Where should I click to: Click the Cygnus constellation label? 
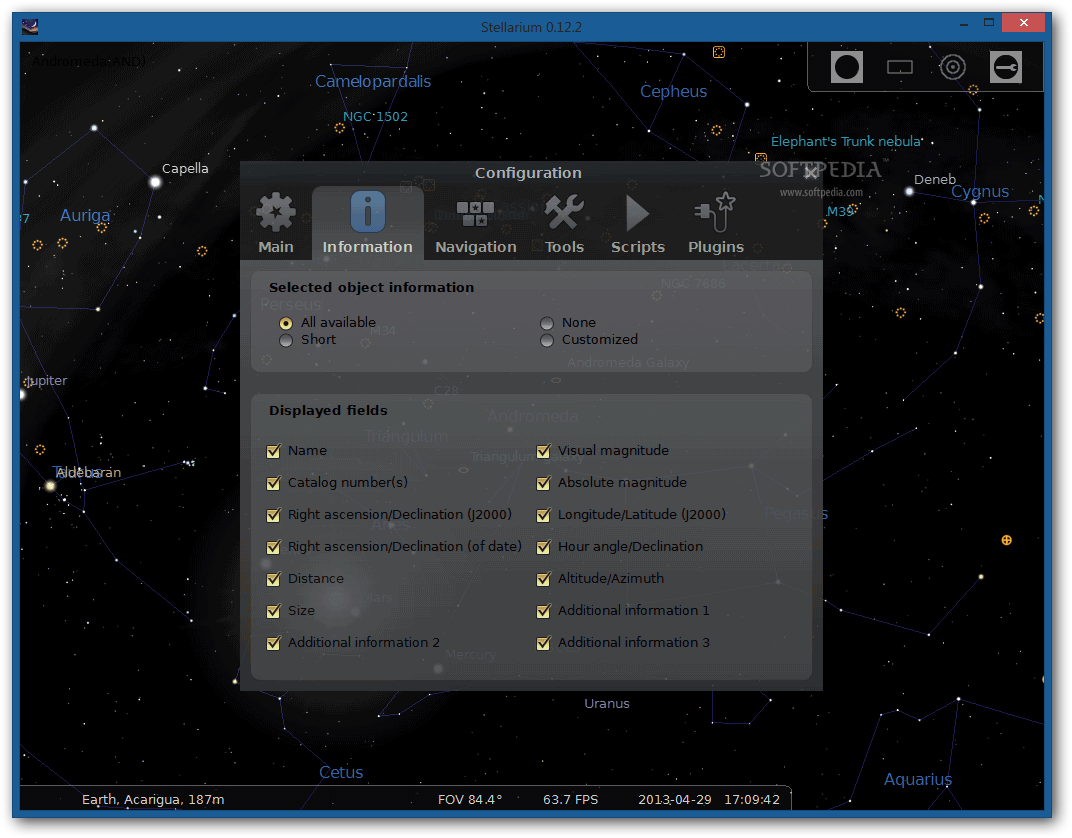(x=980, y=191)
